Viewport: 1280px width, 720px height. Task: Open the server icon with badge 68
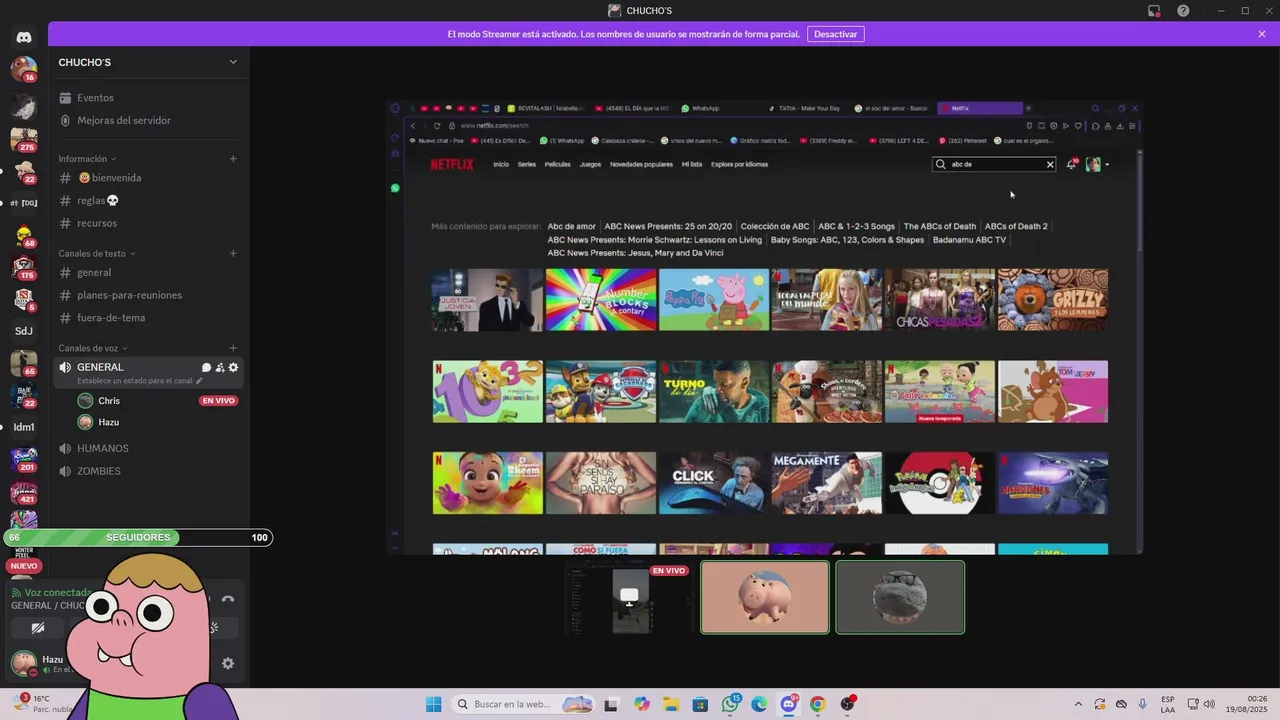24,235
